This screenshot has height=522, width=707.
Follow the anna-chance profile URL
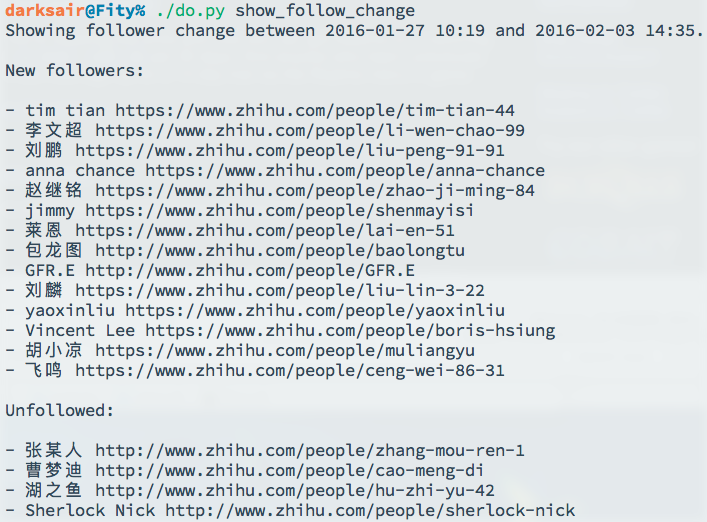(345, 170)
